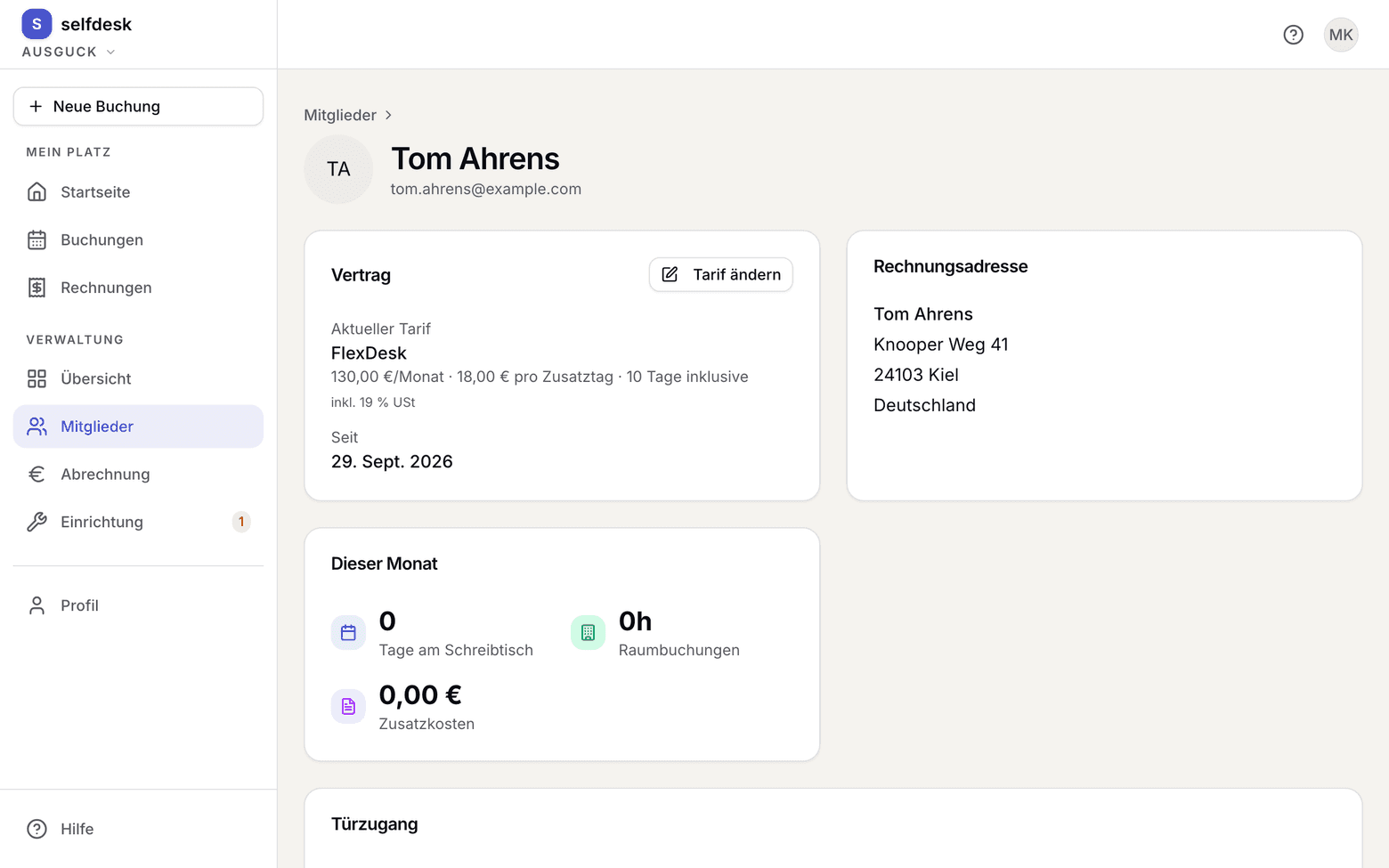The height and width of the screenshot is (868, 1389).
Task: Open the MK user avatar menu
Action: click(1341, 35)
